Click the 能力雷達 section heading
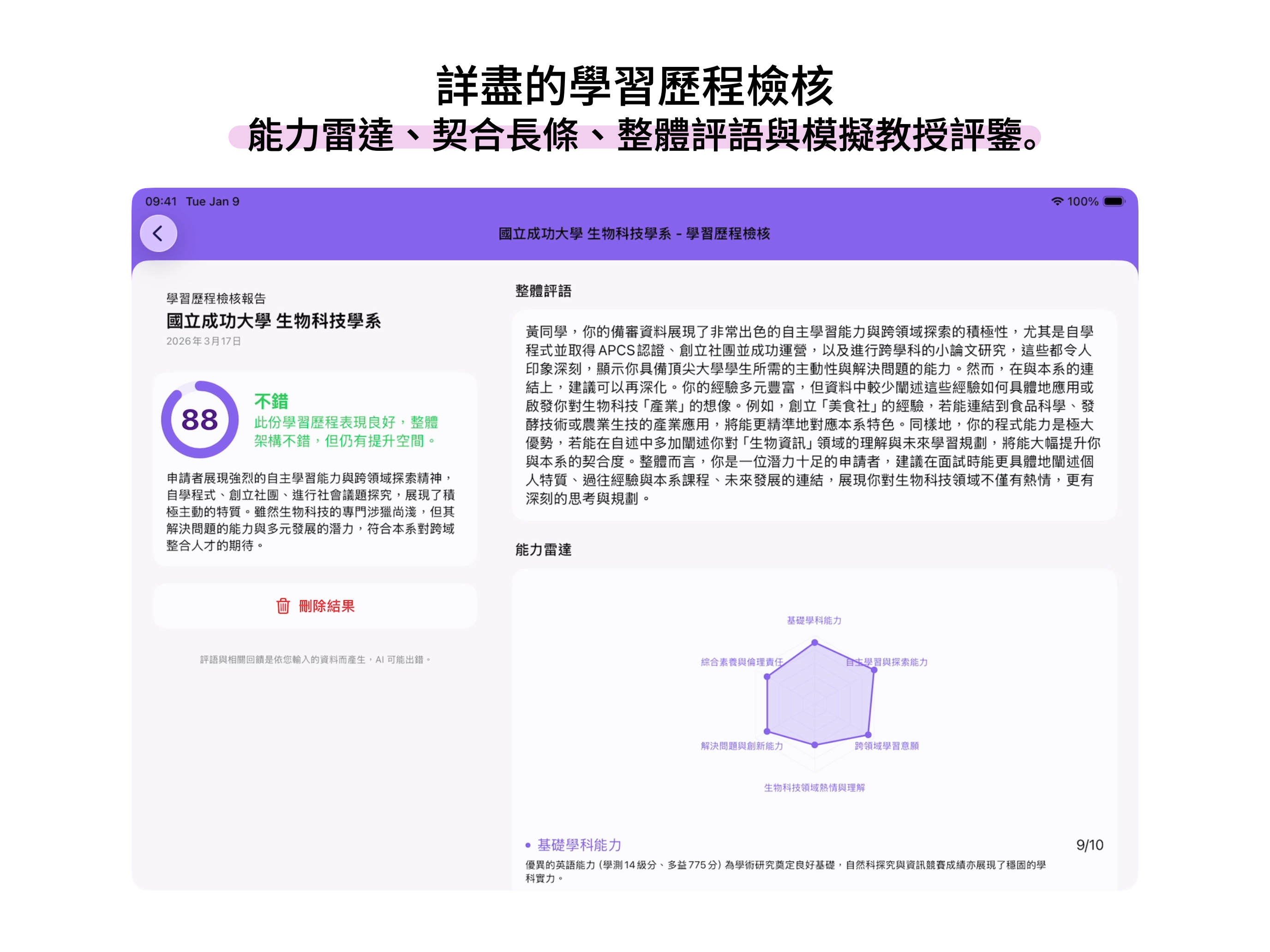Screen dimensions: 1270x952 click(x=543, y=550)
